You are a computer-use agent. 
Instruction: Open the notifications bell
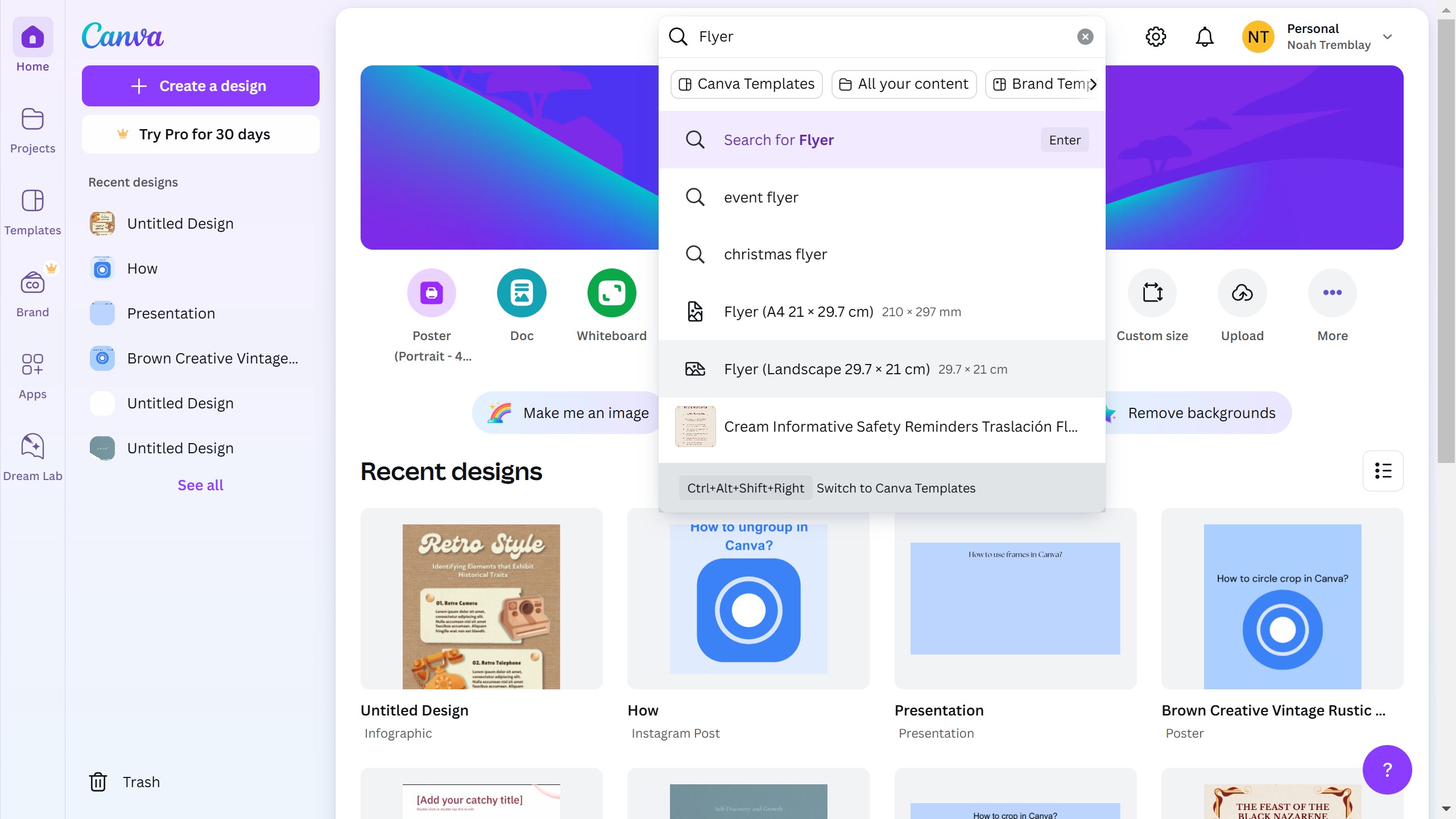pos(1204,37)
